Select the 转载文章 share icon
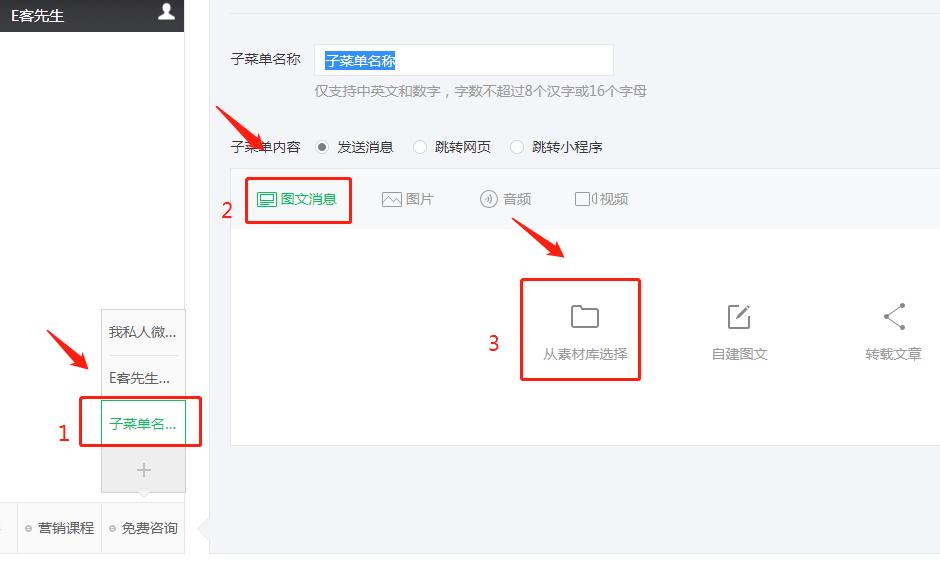This screenshot has height=581, width=940. pos(891,315)
